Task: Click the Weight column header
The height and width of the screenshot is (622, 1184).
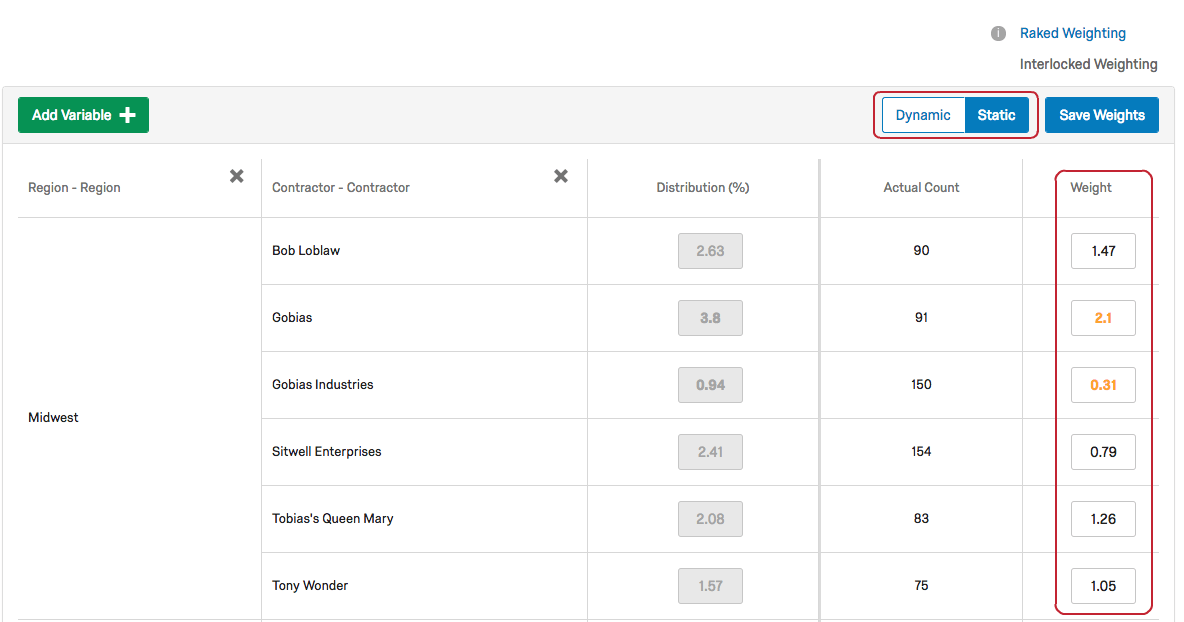Action: [1091, 187]
